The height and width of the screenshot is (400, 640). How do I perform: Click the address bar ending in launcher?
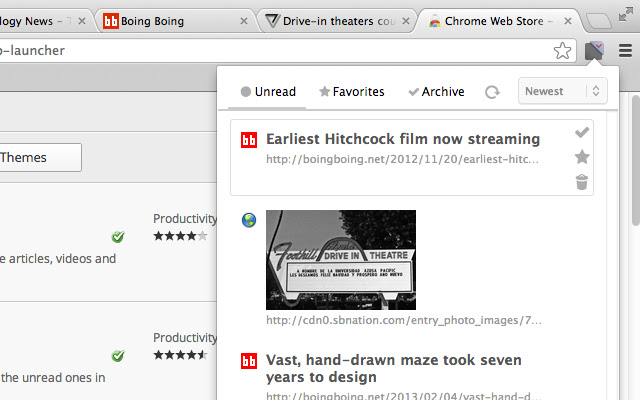[286, 51]
